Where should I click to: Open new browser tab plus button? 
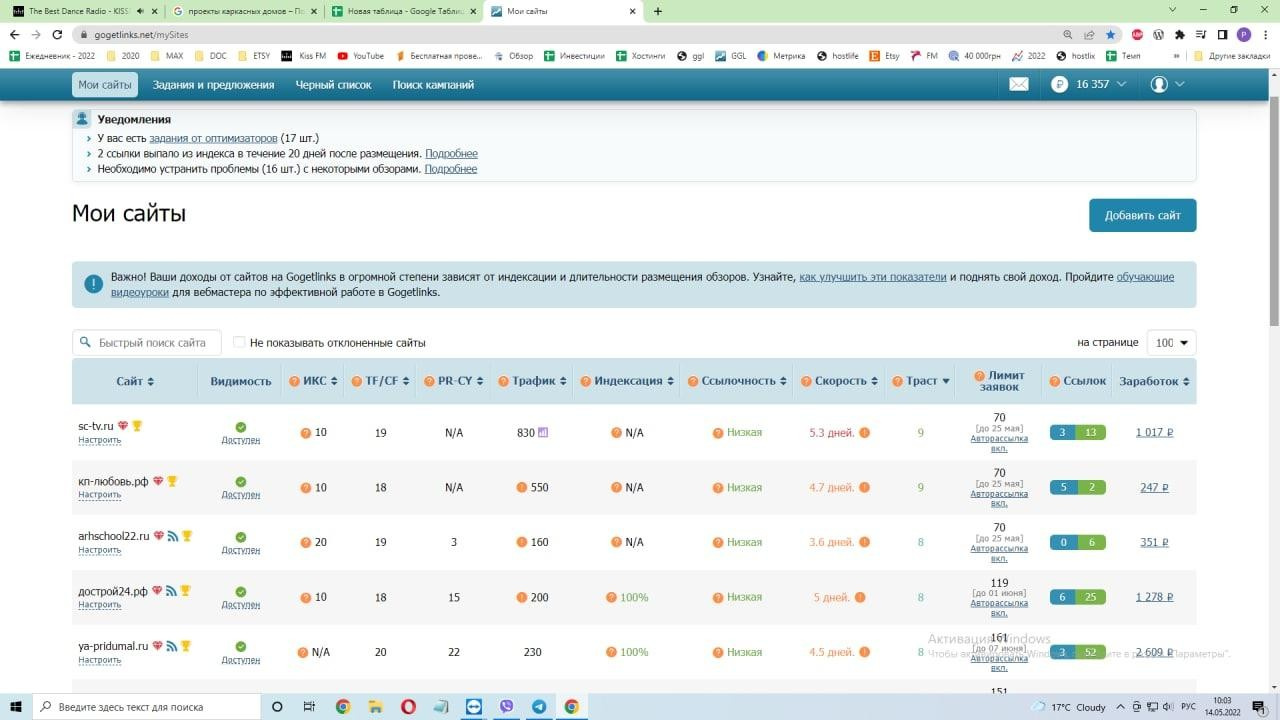(657, 11)
